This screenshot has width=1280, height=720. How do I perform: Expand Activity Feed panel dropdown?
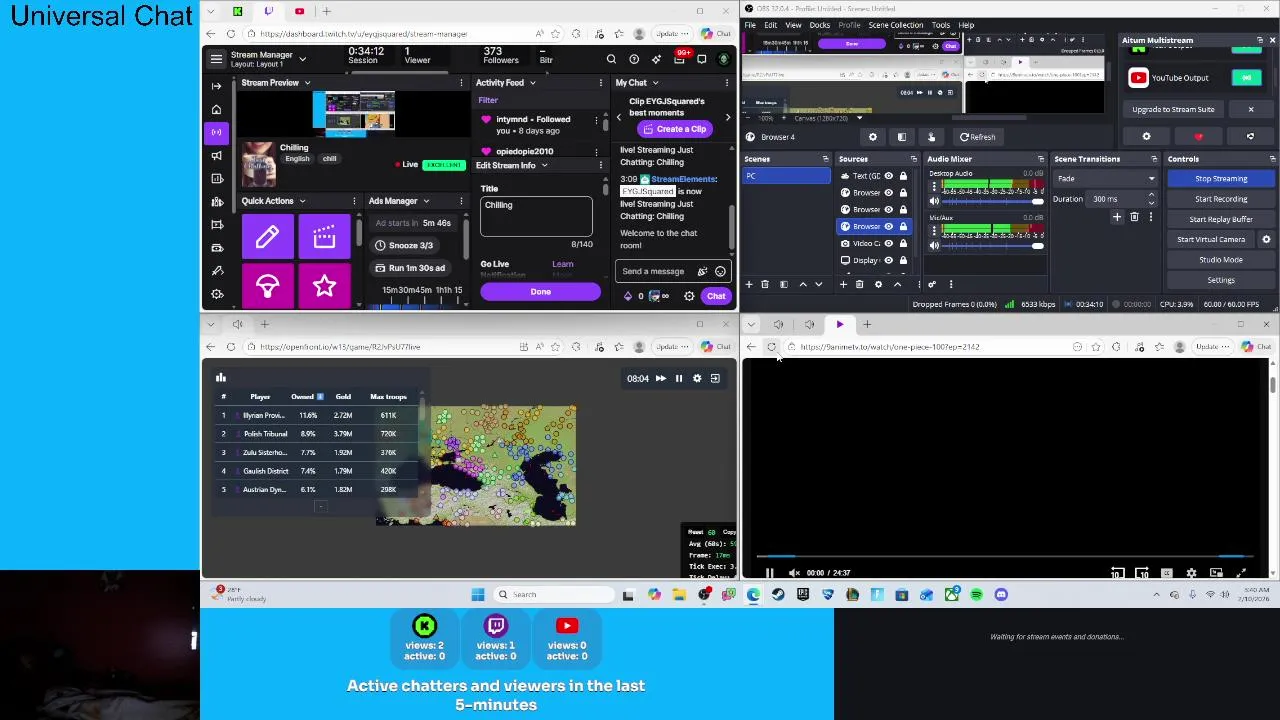tap(532, 83)
